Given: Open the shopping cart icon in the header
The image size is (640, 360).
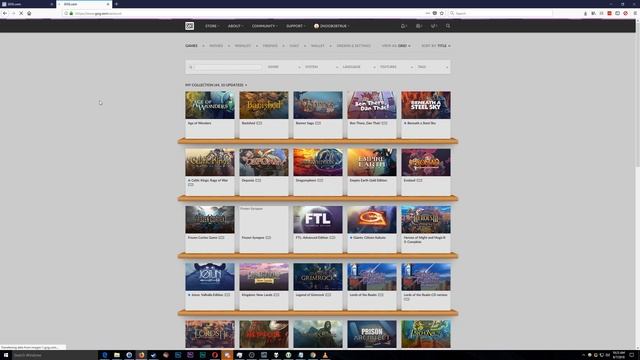Looking at the screenshot, I should (433, 26).
